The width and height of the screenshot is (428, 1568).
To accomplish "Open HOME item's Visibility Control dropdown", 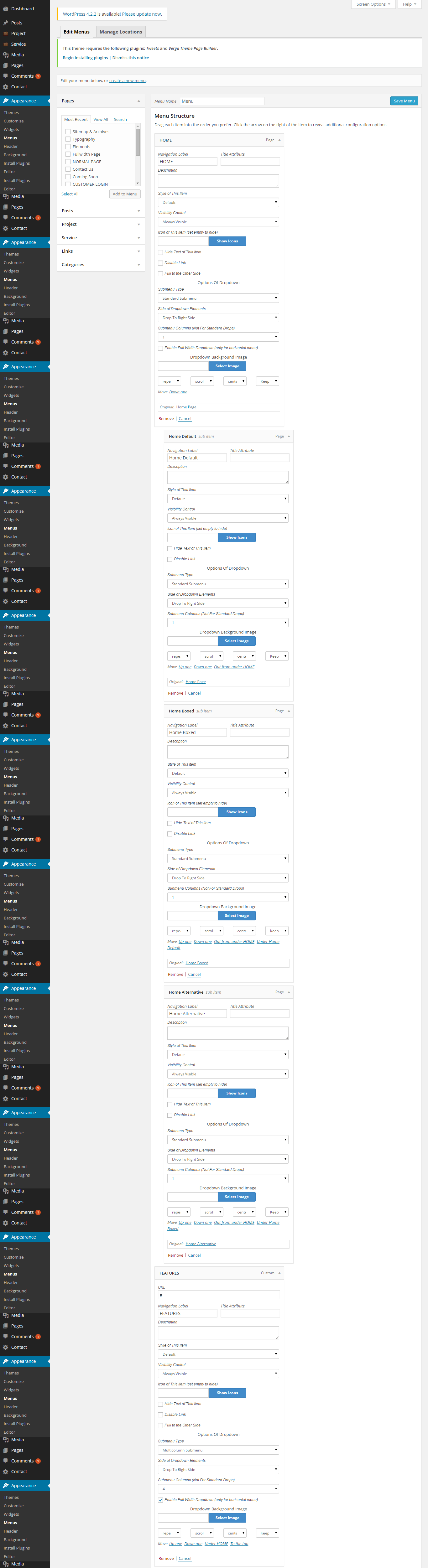I will tap(219, 222).
